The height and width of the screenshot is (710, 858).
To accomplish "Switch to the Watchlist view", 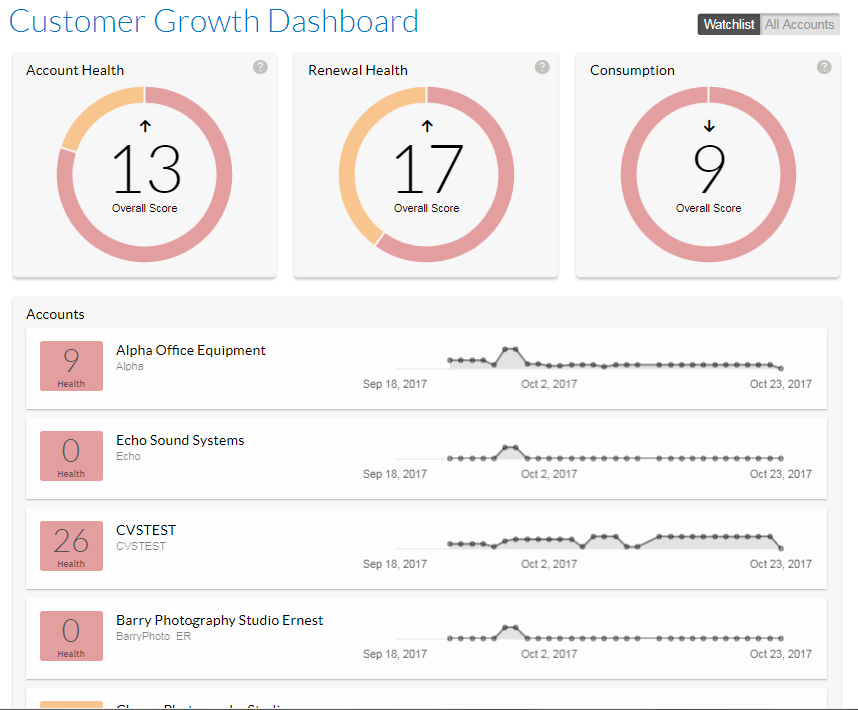I will coord(729,25).
